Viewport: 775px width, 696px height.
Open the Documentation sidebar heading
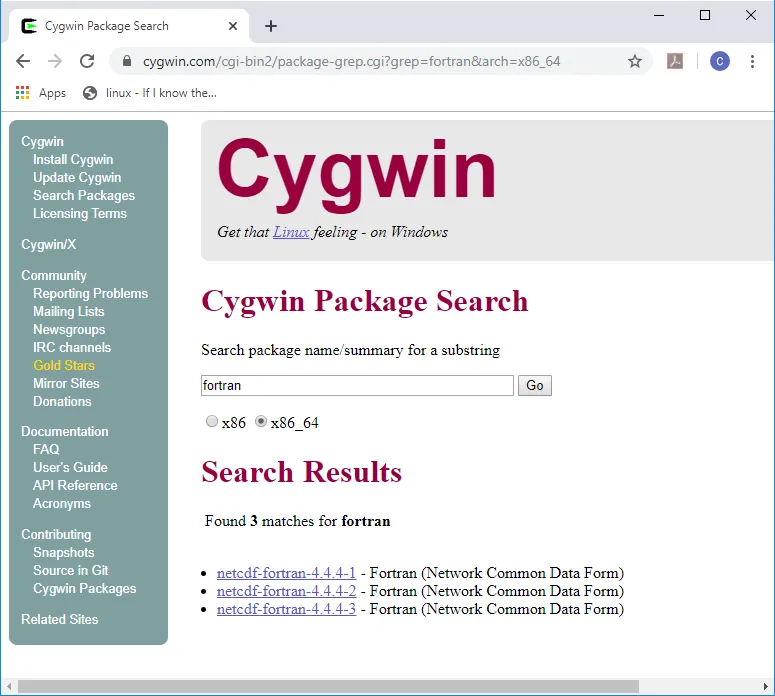[x=65, y=432]
